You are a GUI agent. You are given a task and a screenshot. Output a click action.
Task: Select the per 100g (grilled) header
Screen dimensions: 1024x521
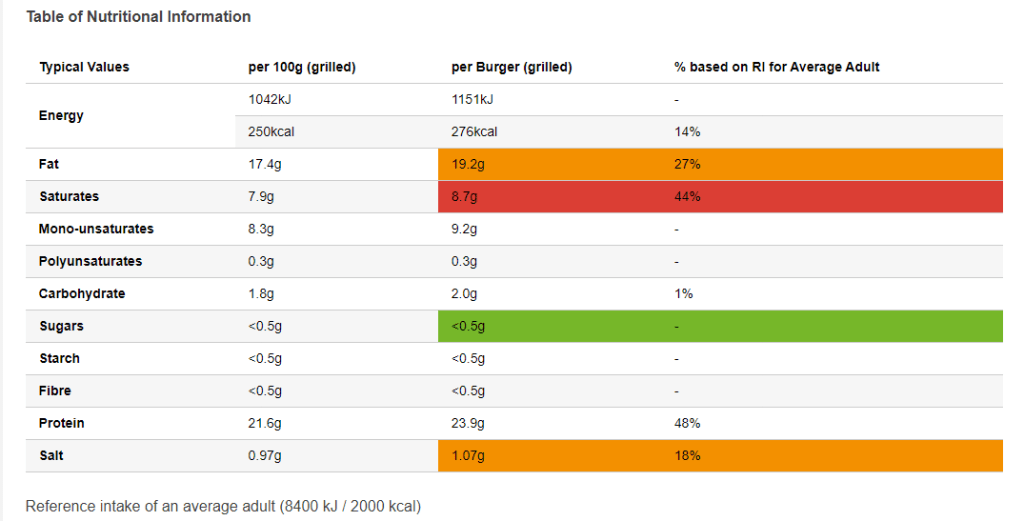click(302, 67)
